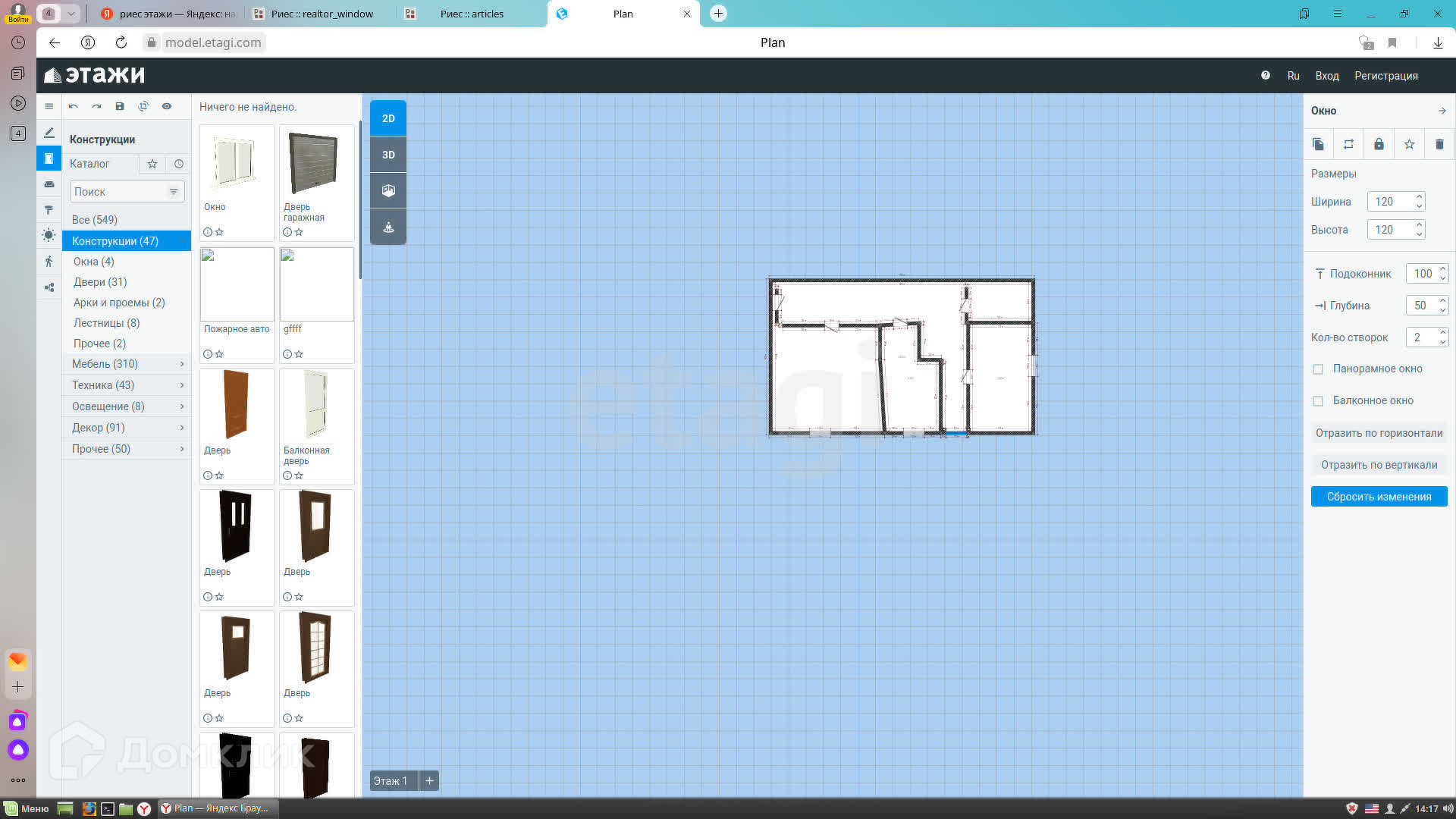1456x819 pixels.
Task: Switch to Этаж 1 floor tab
Action: (391, 780)
